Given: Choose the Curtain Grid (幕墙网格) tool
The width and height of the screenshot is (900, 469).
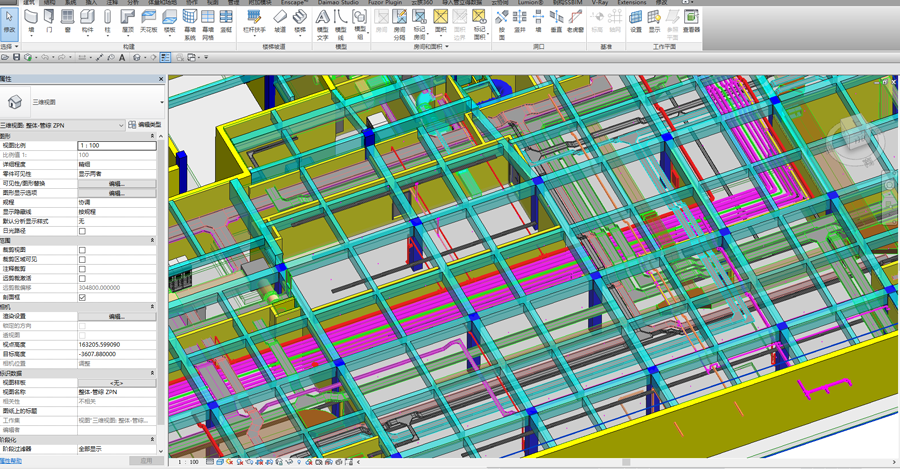Looking at the screenshot, I should [208, 24].
